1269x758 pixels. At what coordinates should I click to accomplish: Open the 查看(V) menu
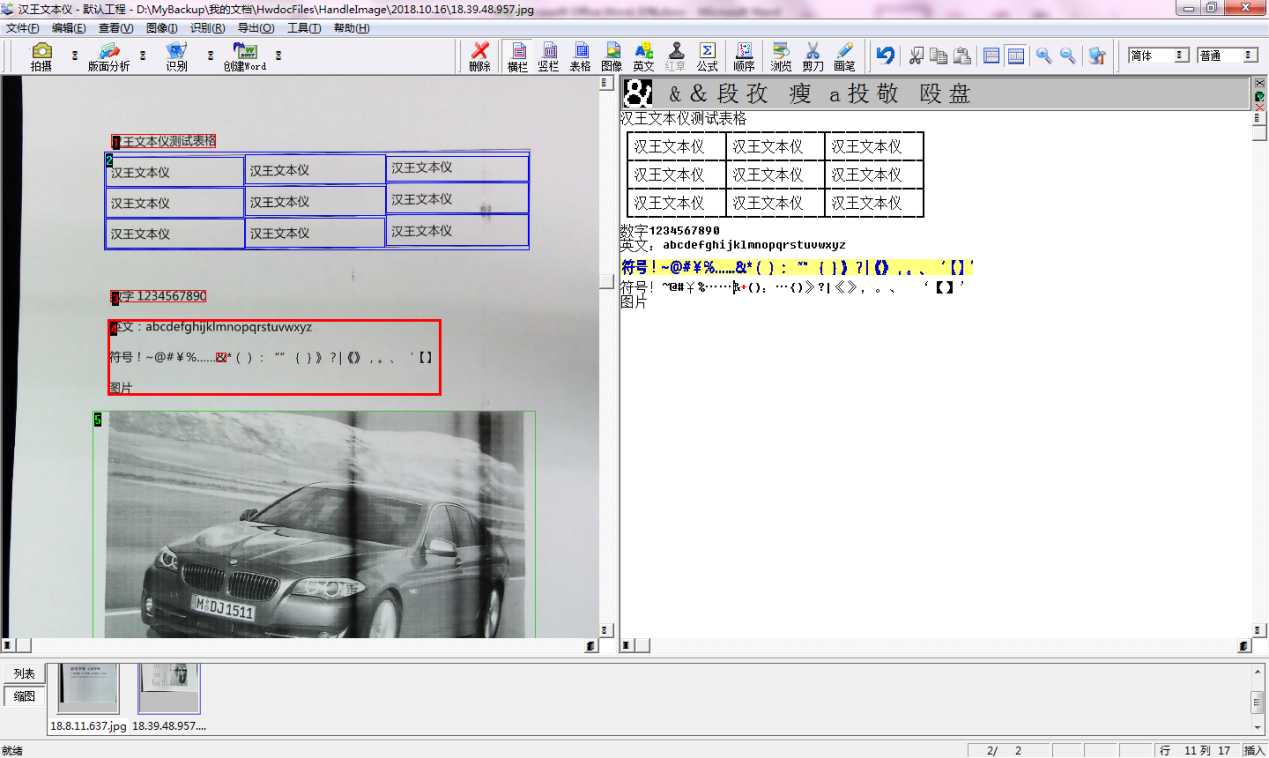(116, 28)
